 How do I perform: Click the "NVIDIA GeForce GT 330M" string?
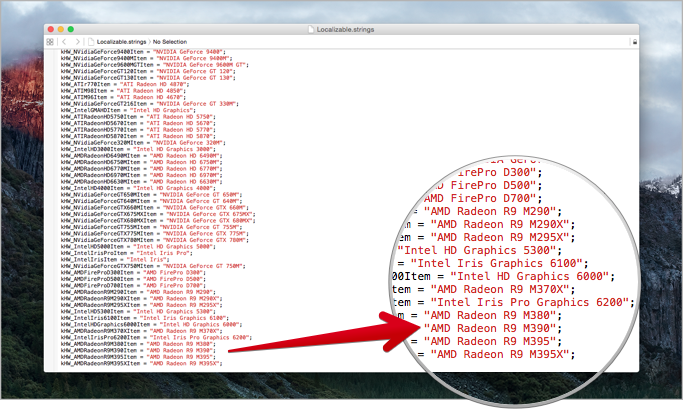[x=196, y=104]
